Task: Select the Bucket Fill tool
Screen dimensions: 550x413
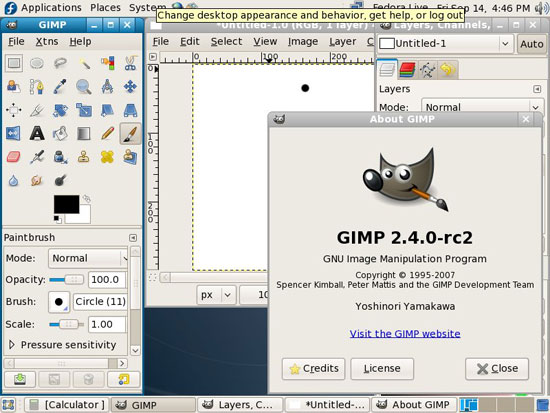Action: coord(60,134)
